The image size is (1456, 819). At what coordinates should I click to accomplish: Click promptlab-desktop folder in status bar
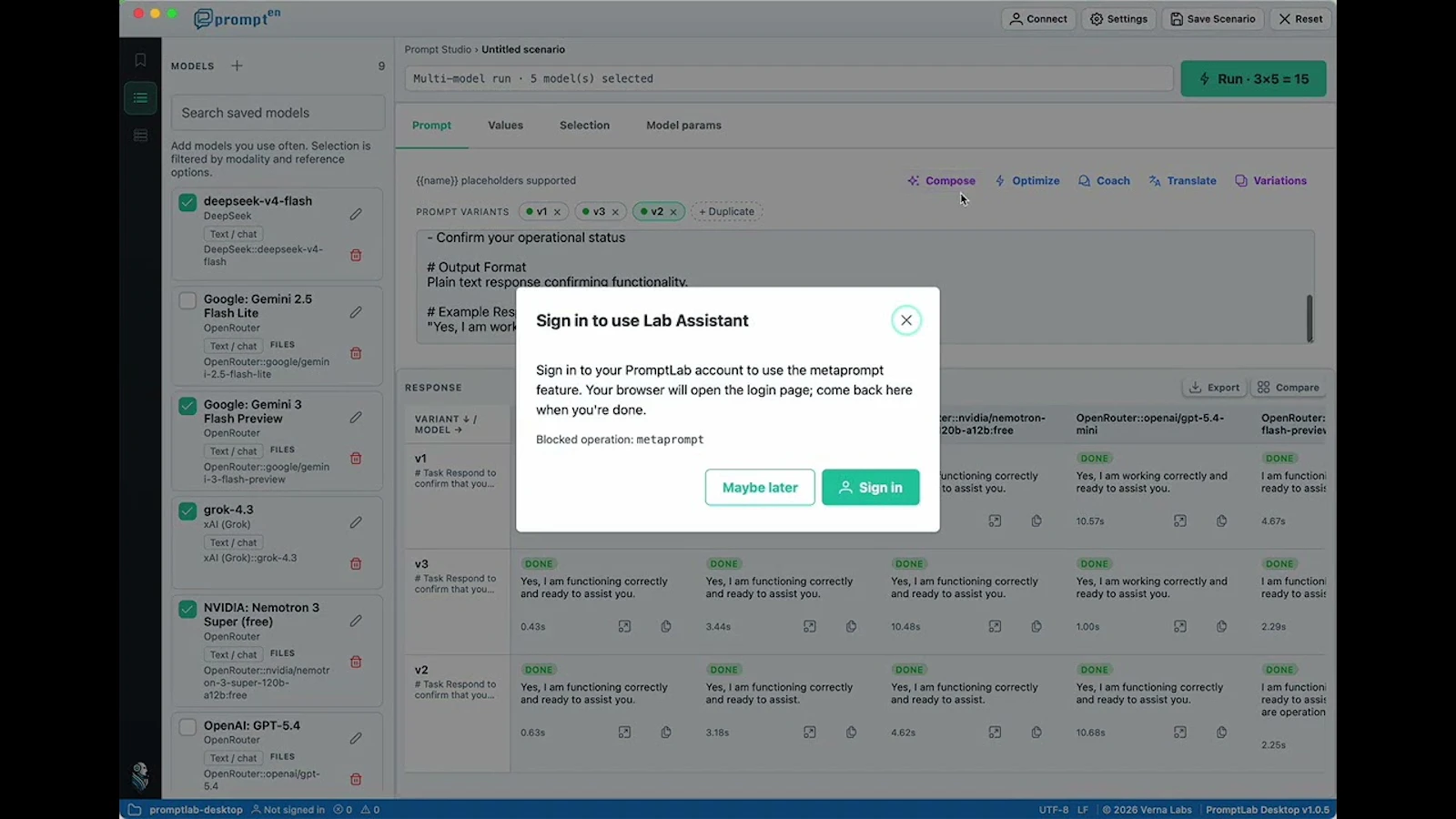coord(187,810)
